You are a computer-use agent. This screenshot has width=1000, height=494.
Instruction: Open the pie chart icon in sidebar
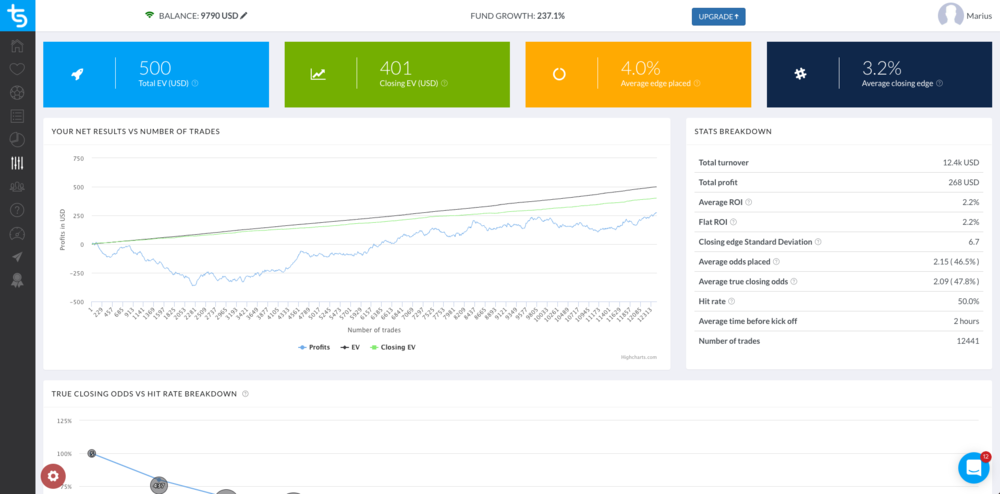click(x=17, y=140)
